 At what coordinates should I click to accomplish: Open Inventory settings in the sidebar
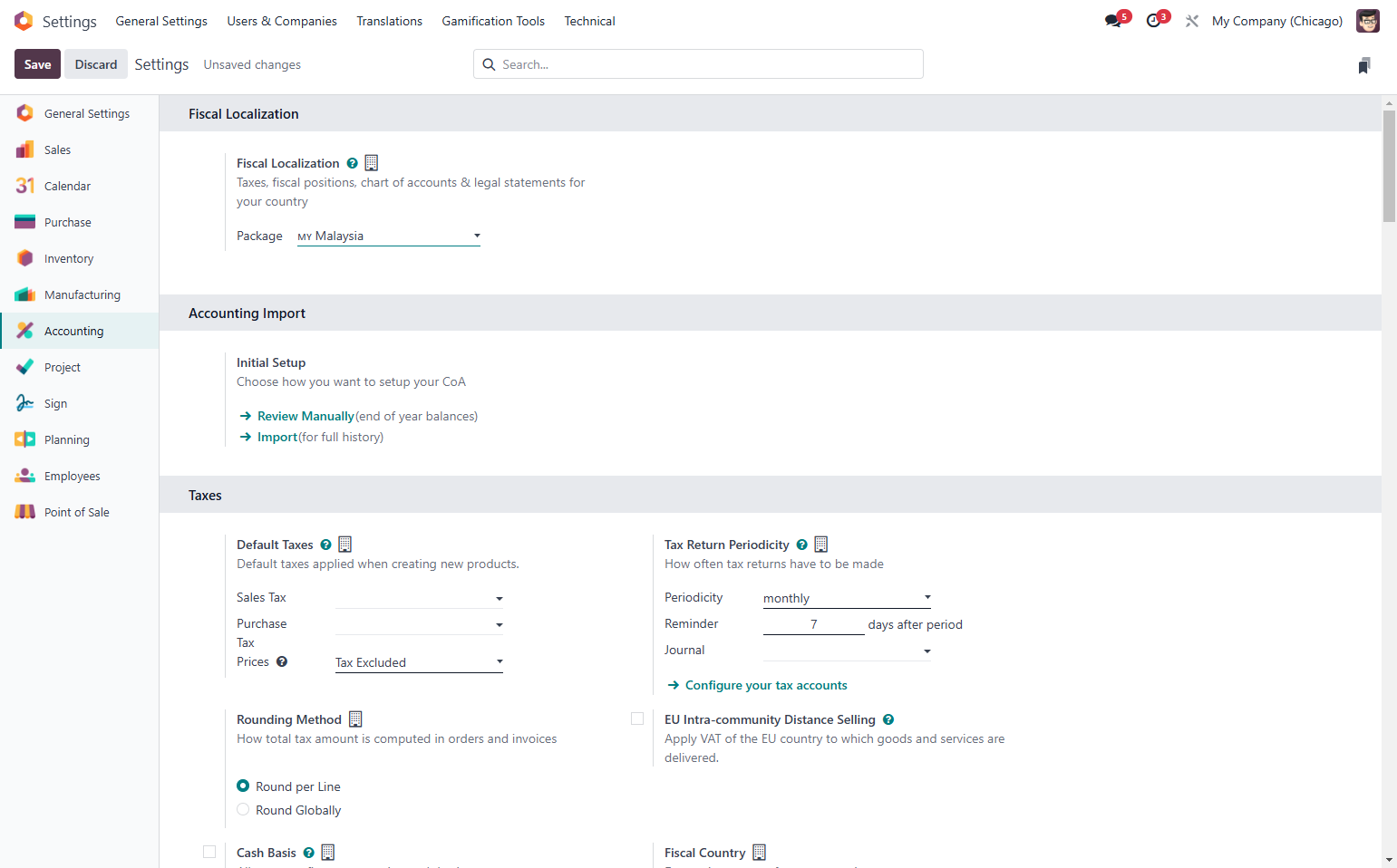click(x=80, y=258)
